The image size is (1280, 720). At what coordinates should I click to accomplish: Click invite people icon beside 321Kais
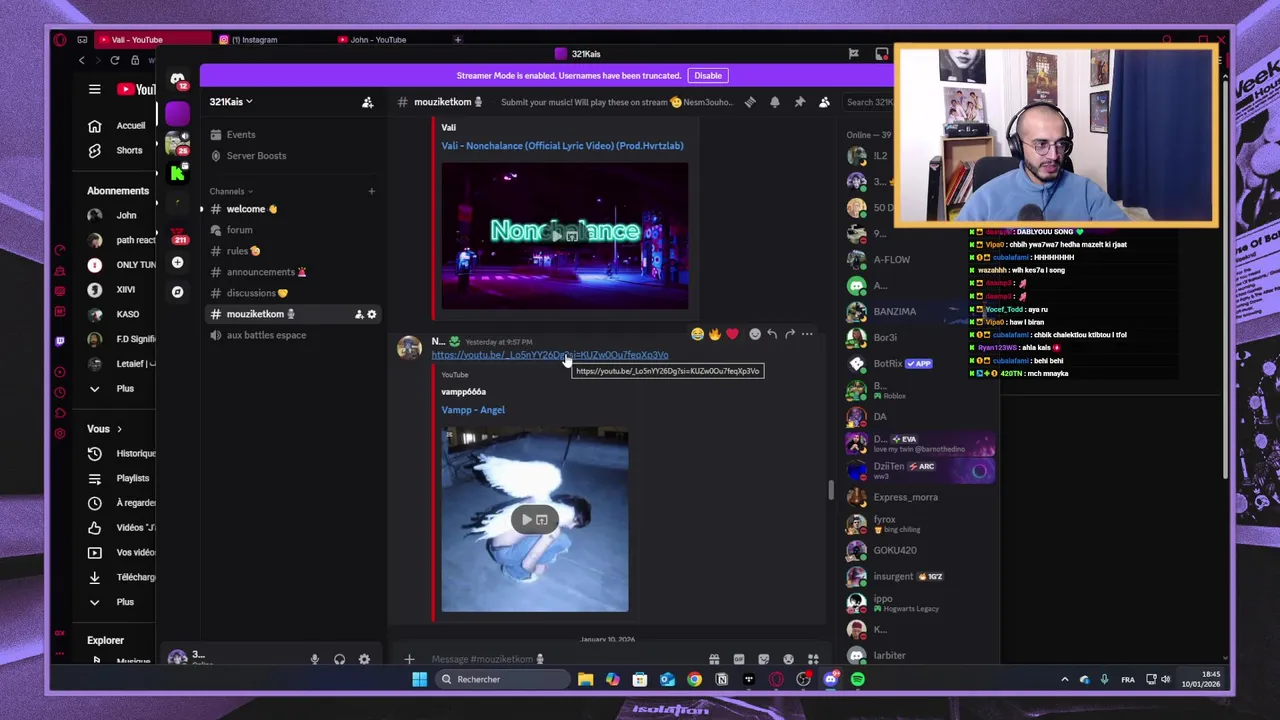[x=367, y=102]
